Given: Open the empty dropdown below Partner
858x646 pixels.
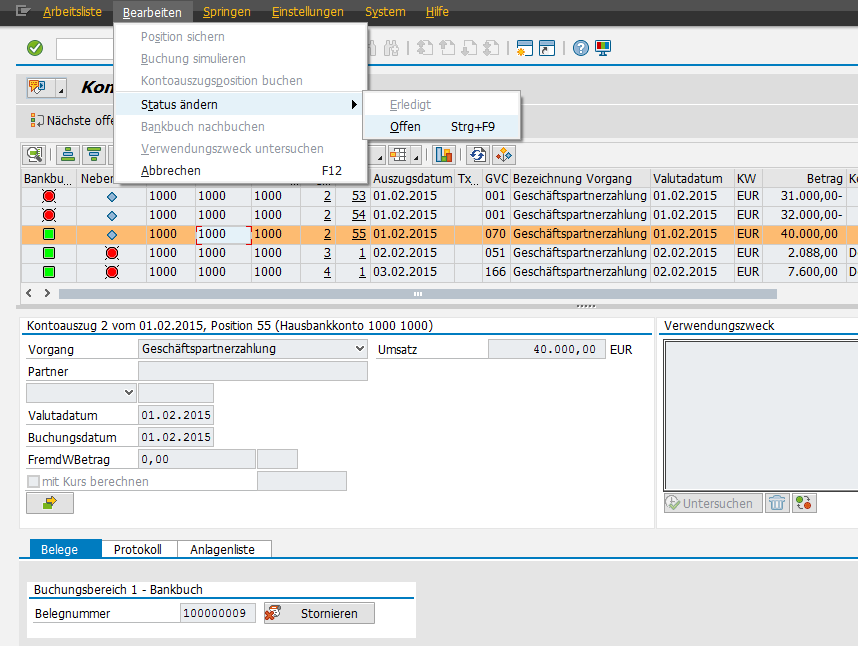Looking at the screenshot, I should point(127,393).
